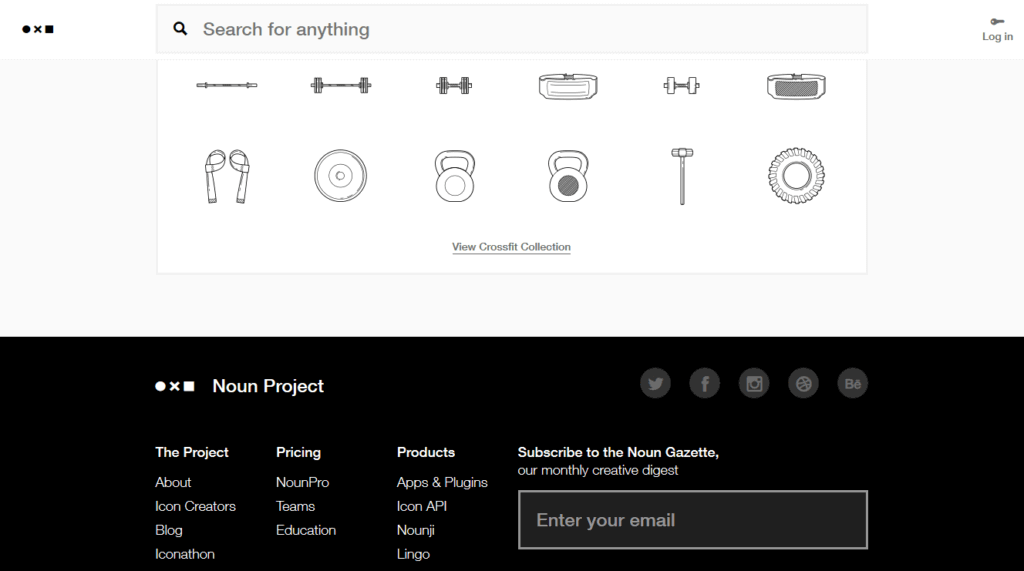Click the 'Enter your email' field
Image resolution: width=1024 pixels, height=571 pixels.
pos(692,520)
